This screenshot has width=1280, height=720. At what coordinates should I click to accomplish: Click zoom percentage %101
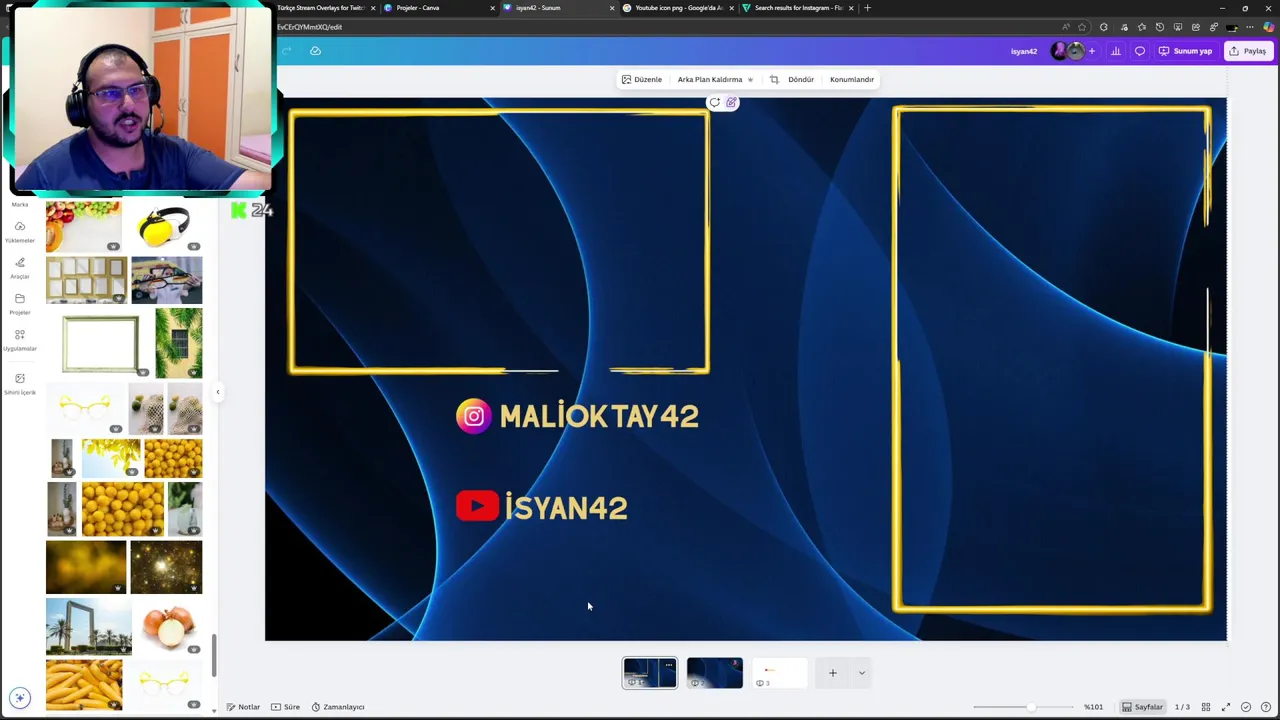click(x=1093, y=707)
